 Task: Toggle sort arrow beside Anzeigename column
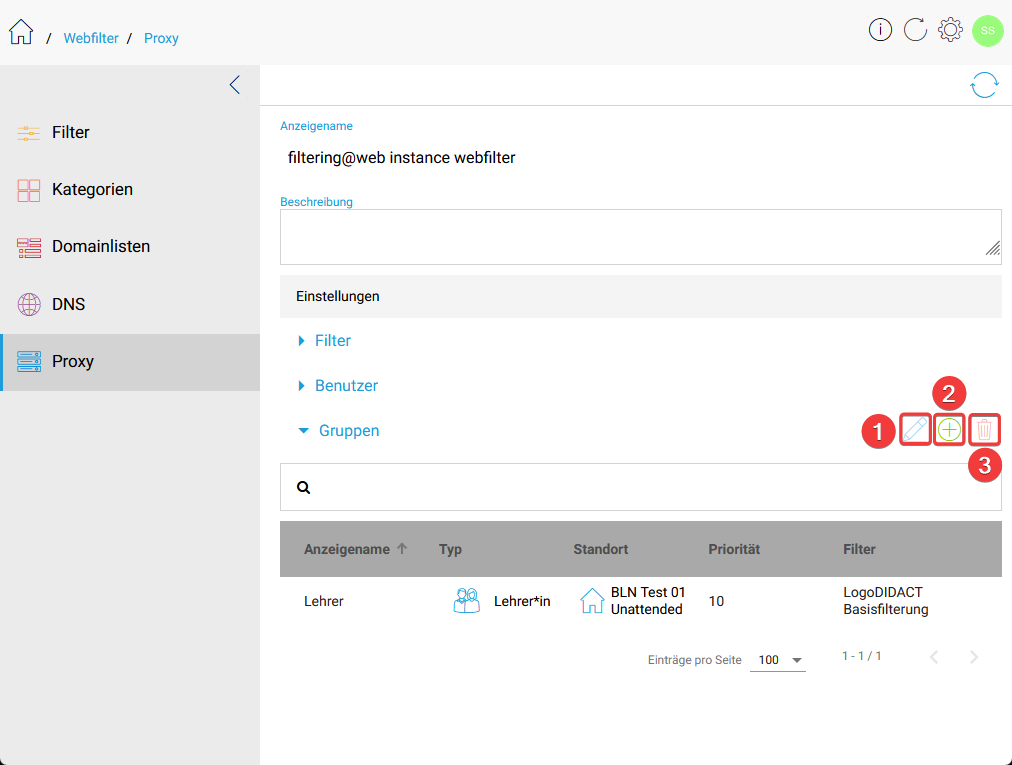pyautogui.click(x=402, y=548)
